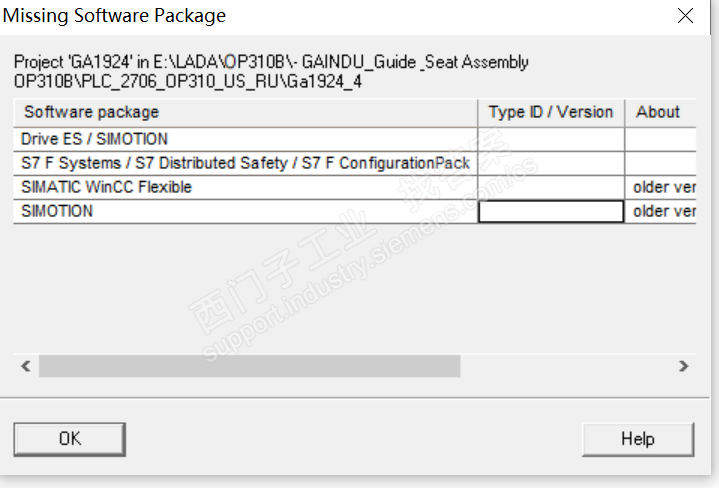Click the 'Type ID / Version' column header
This screenshot has width=719, height=488.
tap(551, 112)
